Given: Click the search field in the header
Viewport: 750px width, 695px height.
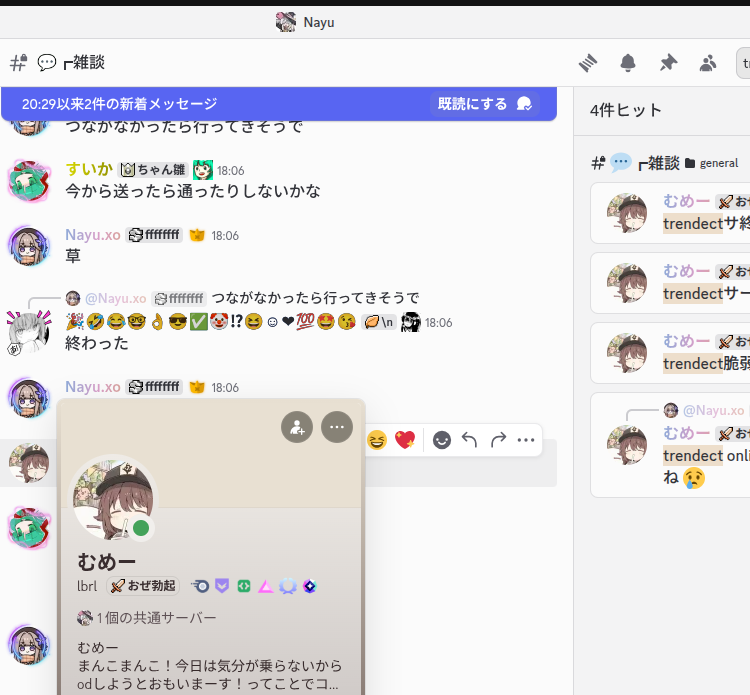Looking at the screenshot, I should tap(743, 63).
